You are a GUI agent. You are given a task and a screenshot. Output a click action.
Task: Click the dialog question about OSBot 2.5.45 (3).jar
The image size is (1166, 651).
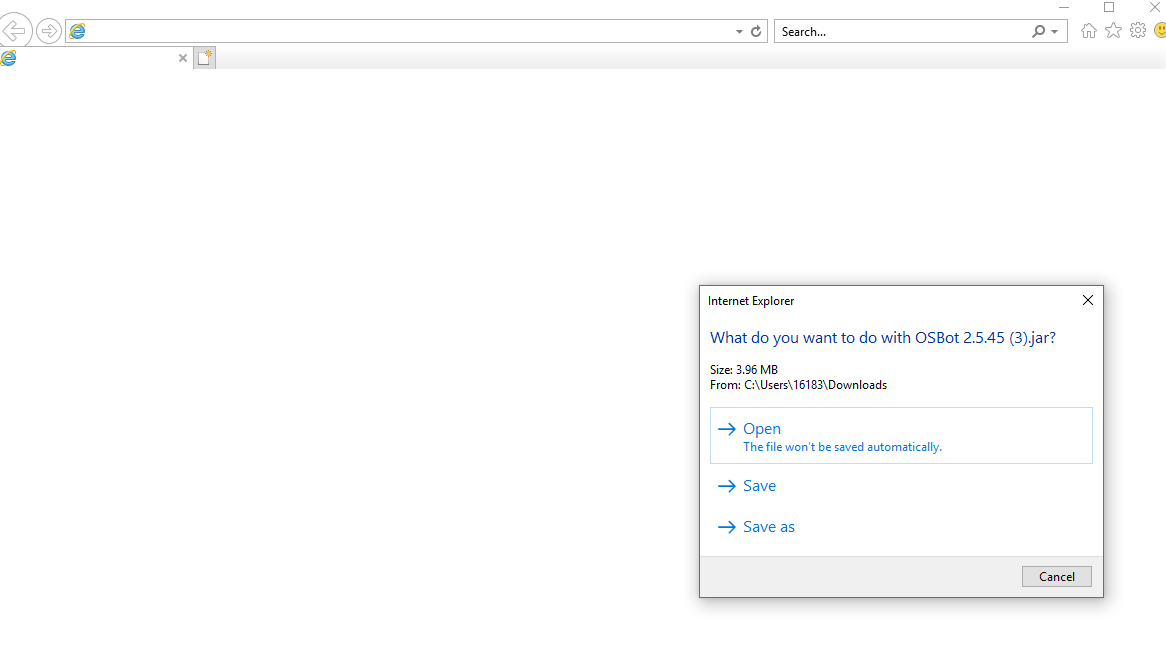(x=883, y=338)
